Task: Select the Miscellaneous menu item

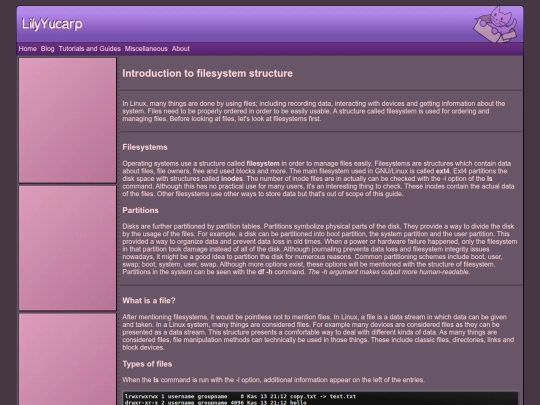Action: (146, 49)
